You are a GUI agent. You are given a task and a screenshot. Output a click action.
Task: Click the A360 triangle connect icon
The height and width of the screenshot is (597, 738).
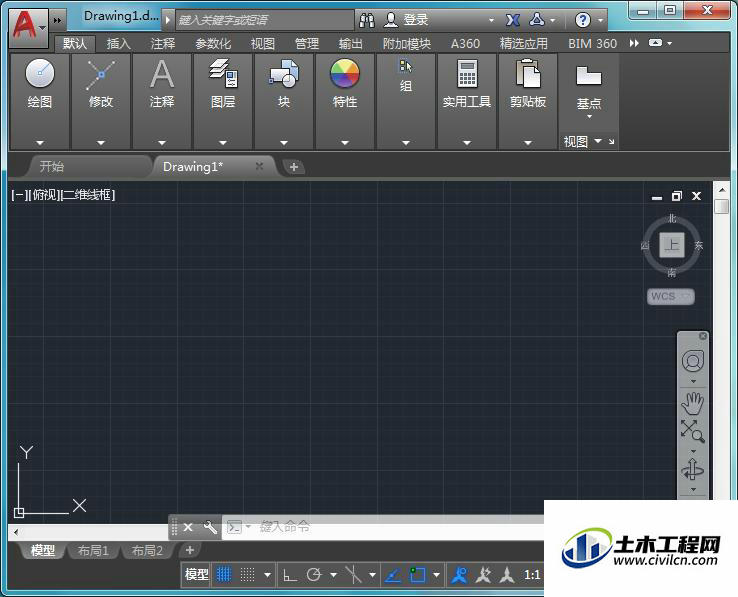pyautogui.click(x=537, y=20)
